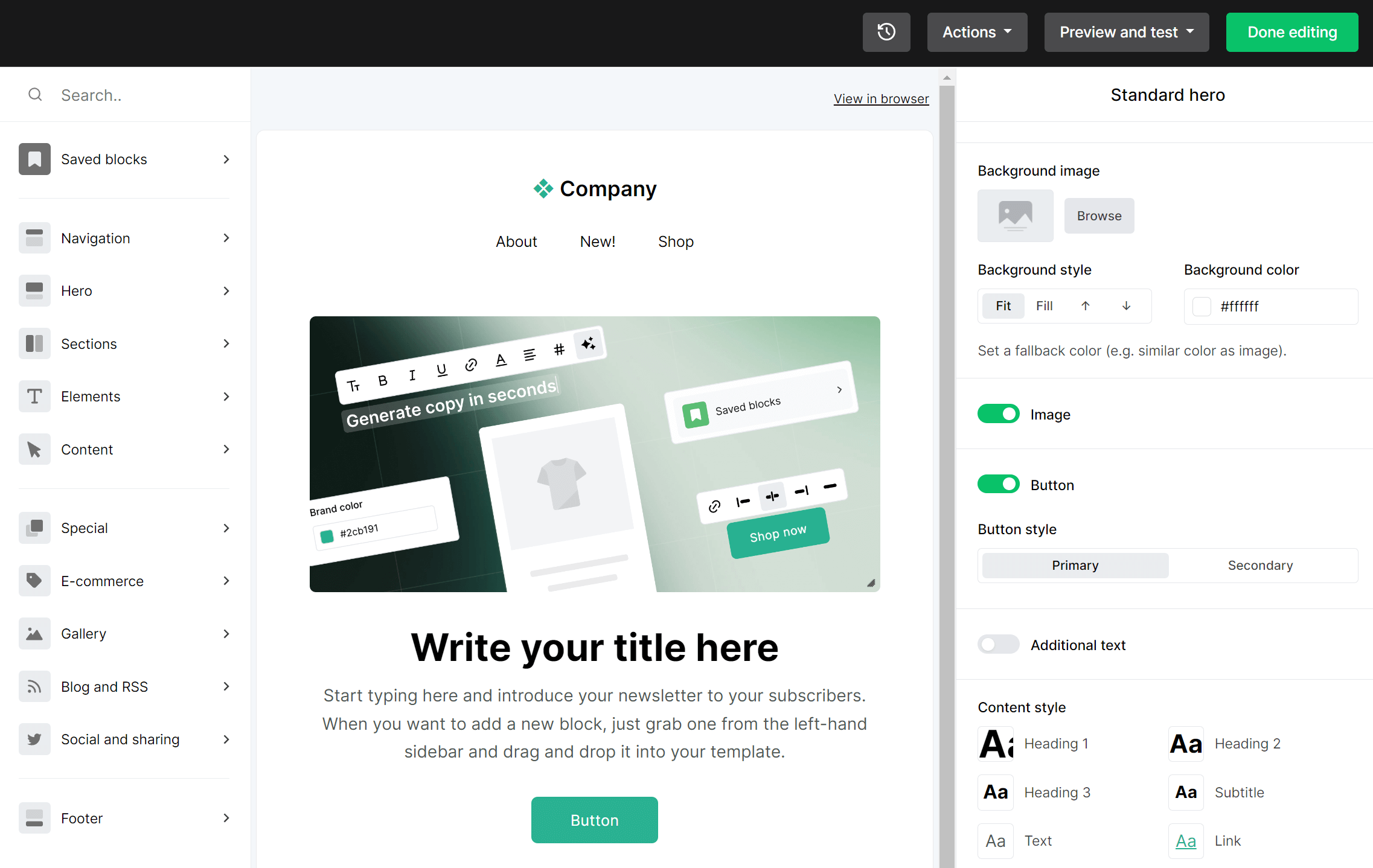Viewport: 1373px width, 868px height.
Task: Click View in browser link
Action: (x=881, y=97)
